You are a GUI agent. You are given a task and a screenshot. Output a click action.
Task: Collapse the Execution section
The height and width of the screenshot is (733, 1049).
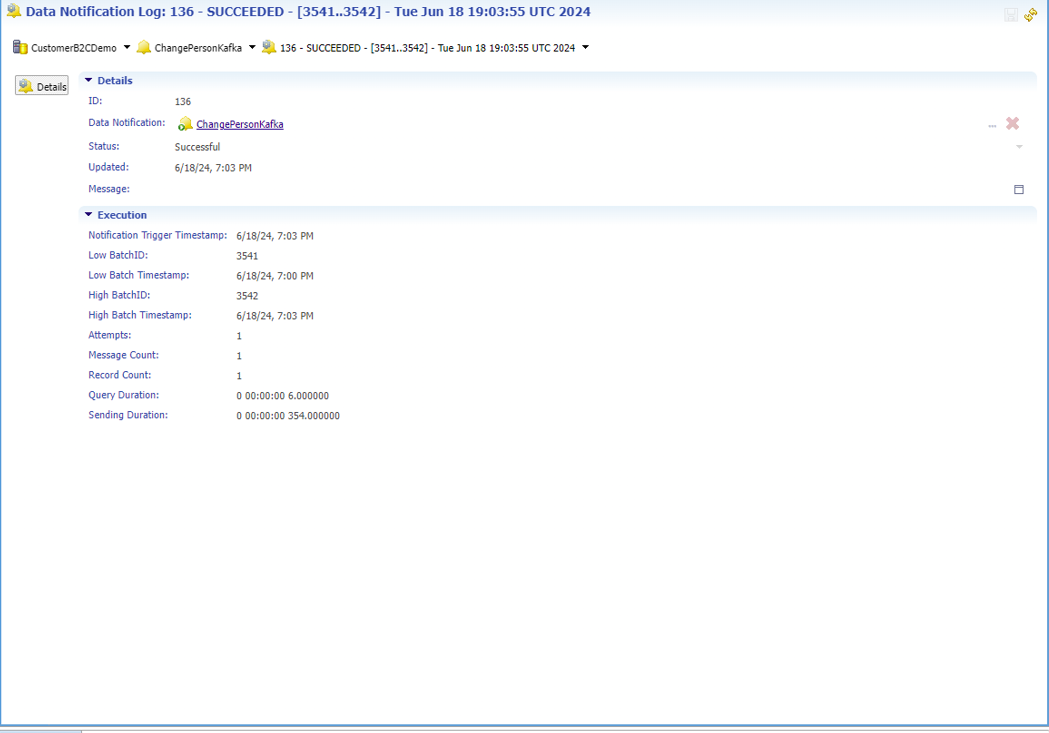click(88, 215)
